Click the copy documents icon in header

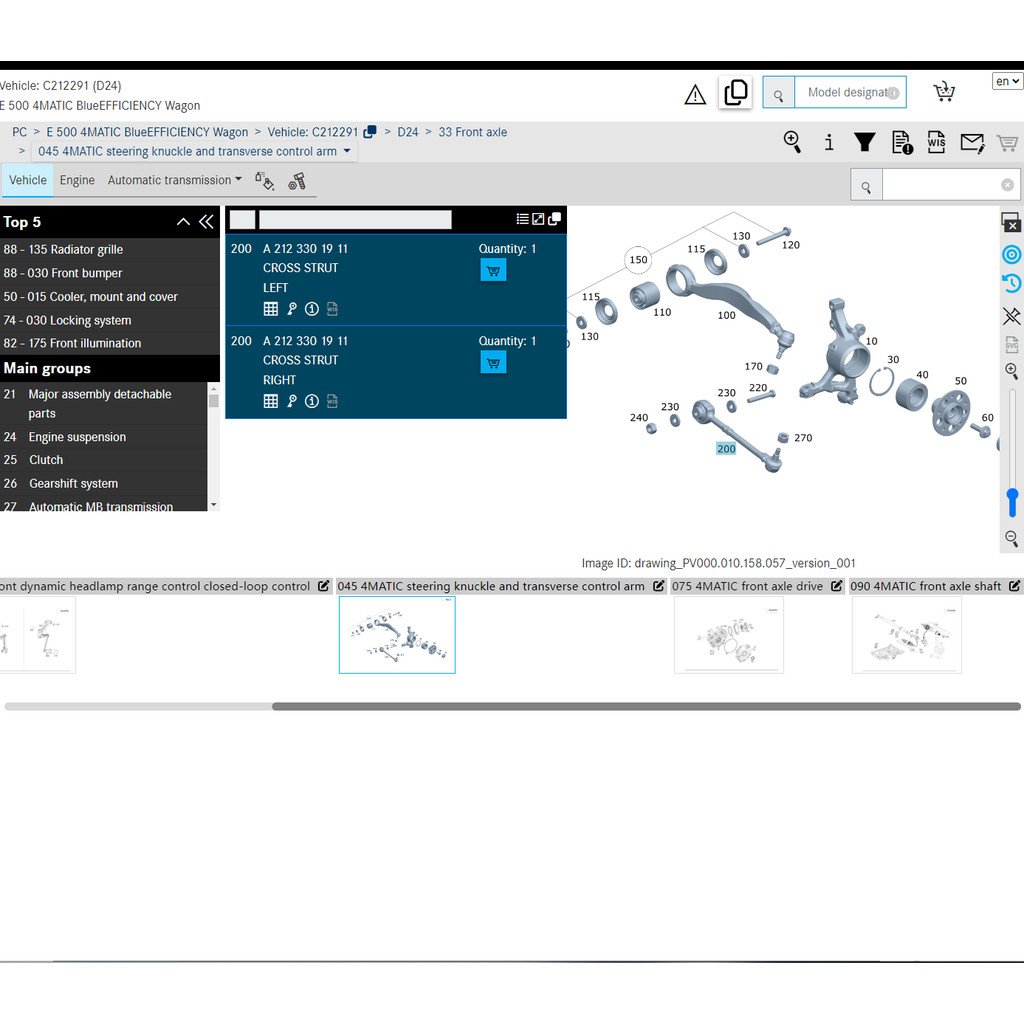pyautogui.click(x=735, y=92)
